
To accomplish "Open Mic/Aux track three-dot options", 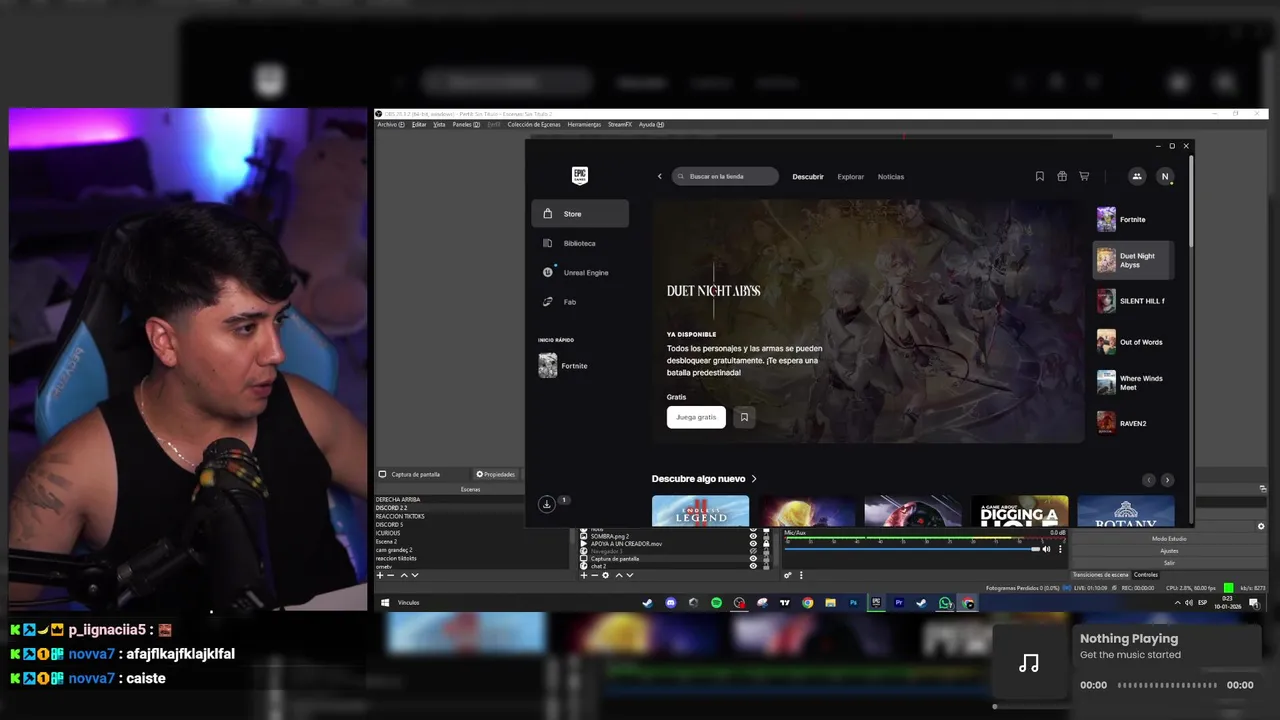I will (1060, 549).
